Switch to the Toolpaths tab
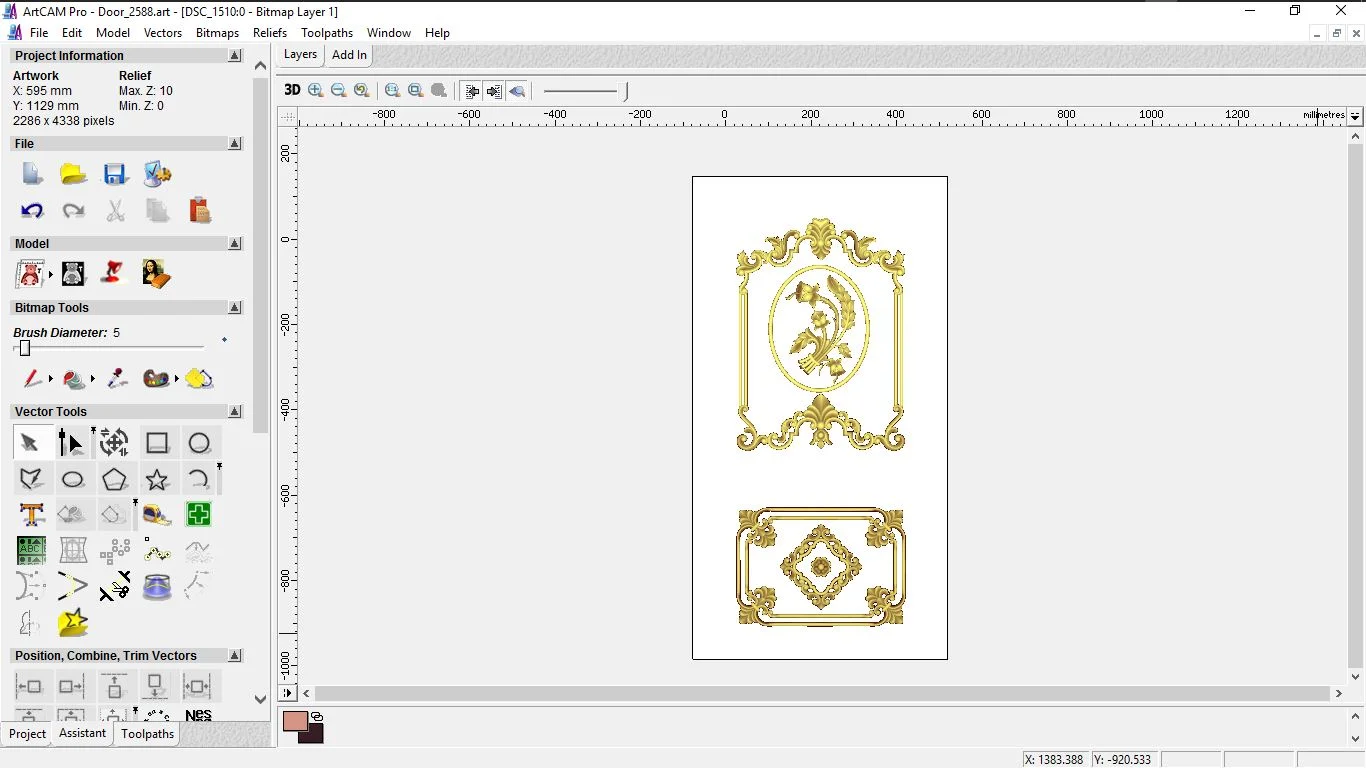This screenshot has height=768, width=1366. [x=148, y=734]
